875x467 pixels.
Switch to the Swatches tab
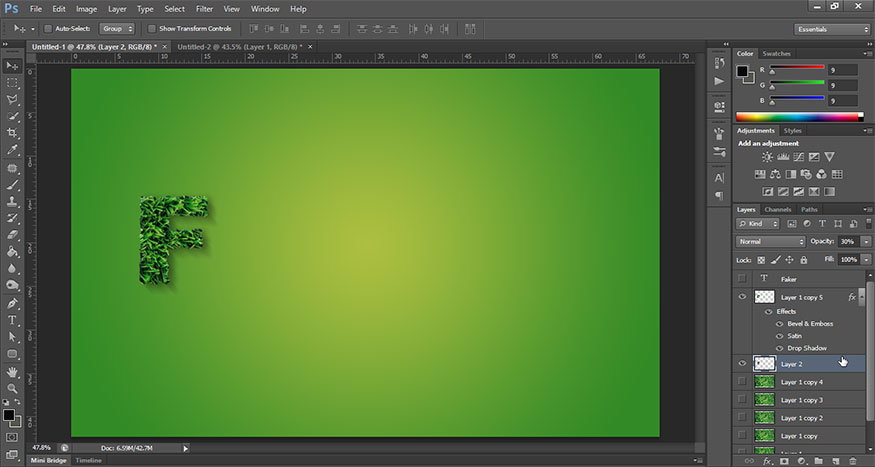776,54
